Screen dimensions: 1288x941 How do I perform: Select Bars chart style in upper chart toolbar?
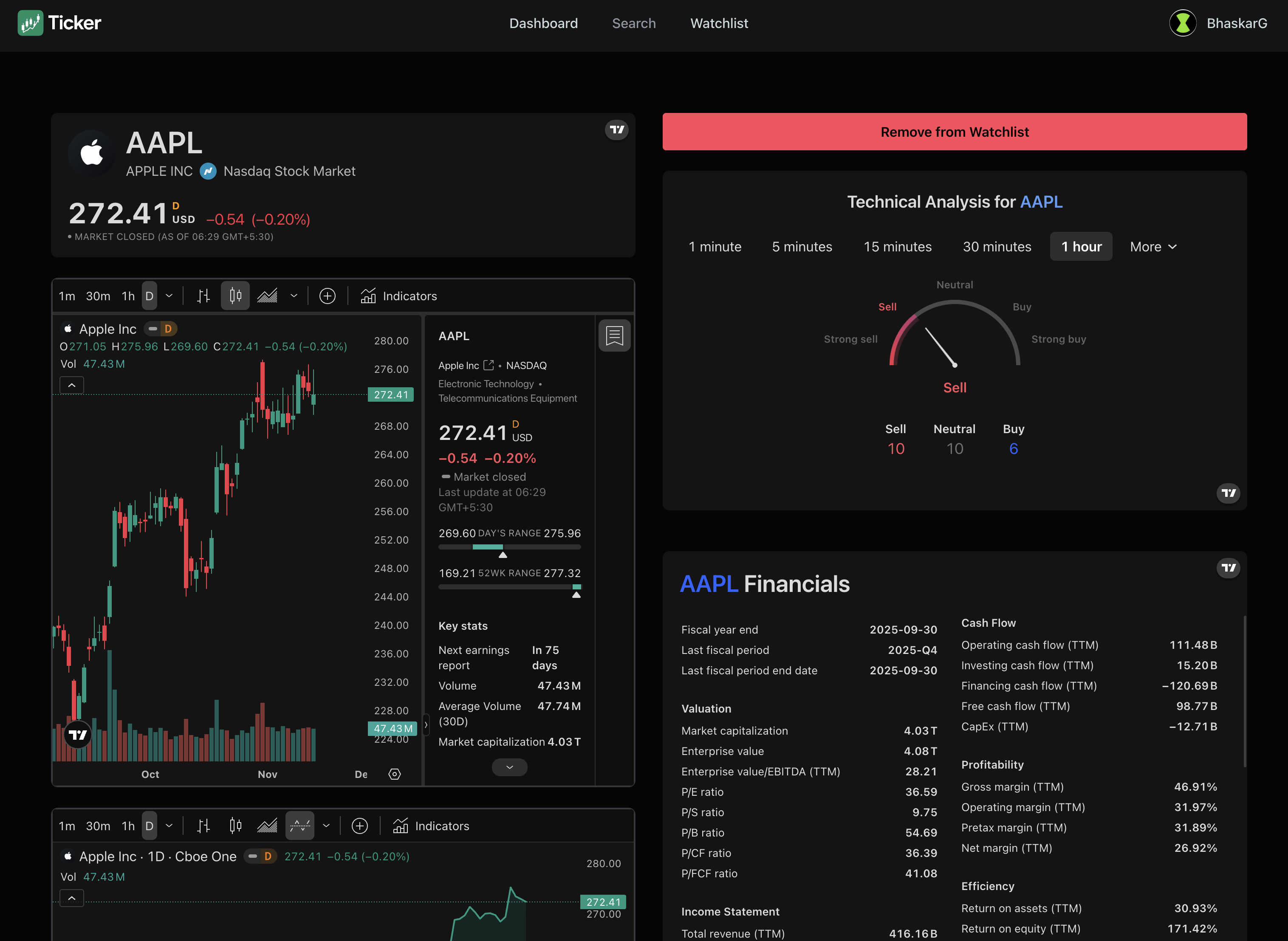click(x=203, y=296)
